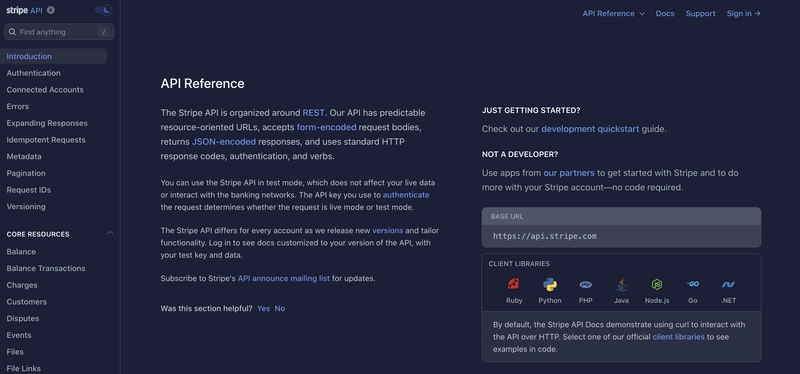Open Authentication in the sidebar
This screenshot has height=374, width=800.
point(33,73)
